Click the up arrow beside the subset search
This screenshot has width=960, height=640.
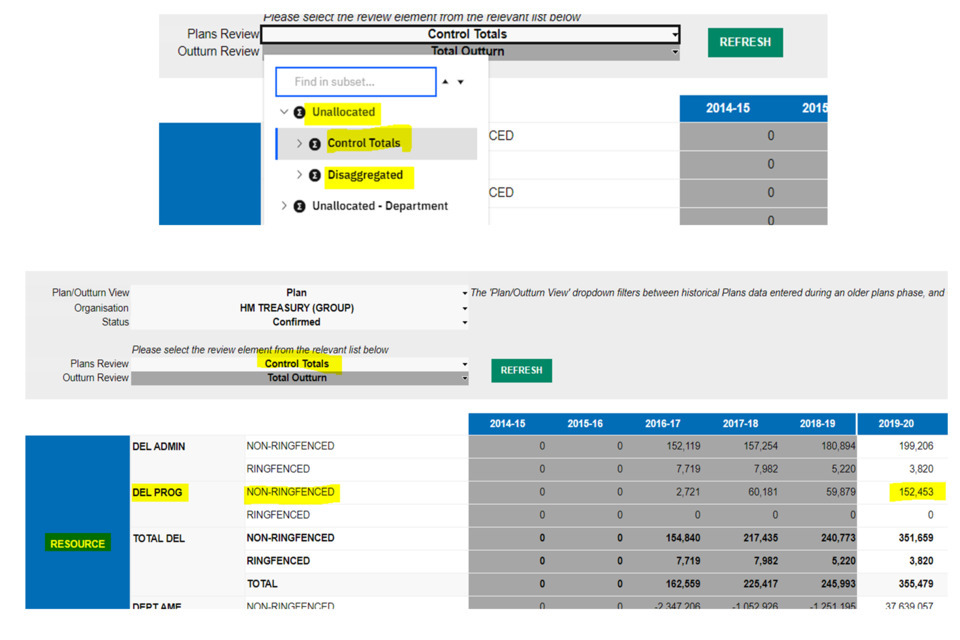446,82
